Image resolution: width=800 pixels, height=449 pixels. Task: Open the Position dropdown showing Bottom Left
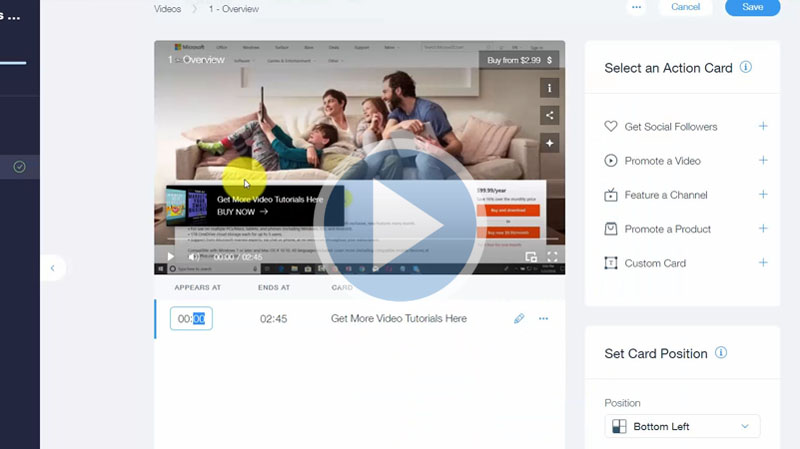pos(682,427)
